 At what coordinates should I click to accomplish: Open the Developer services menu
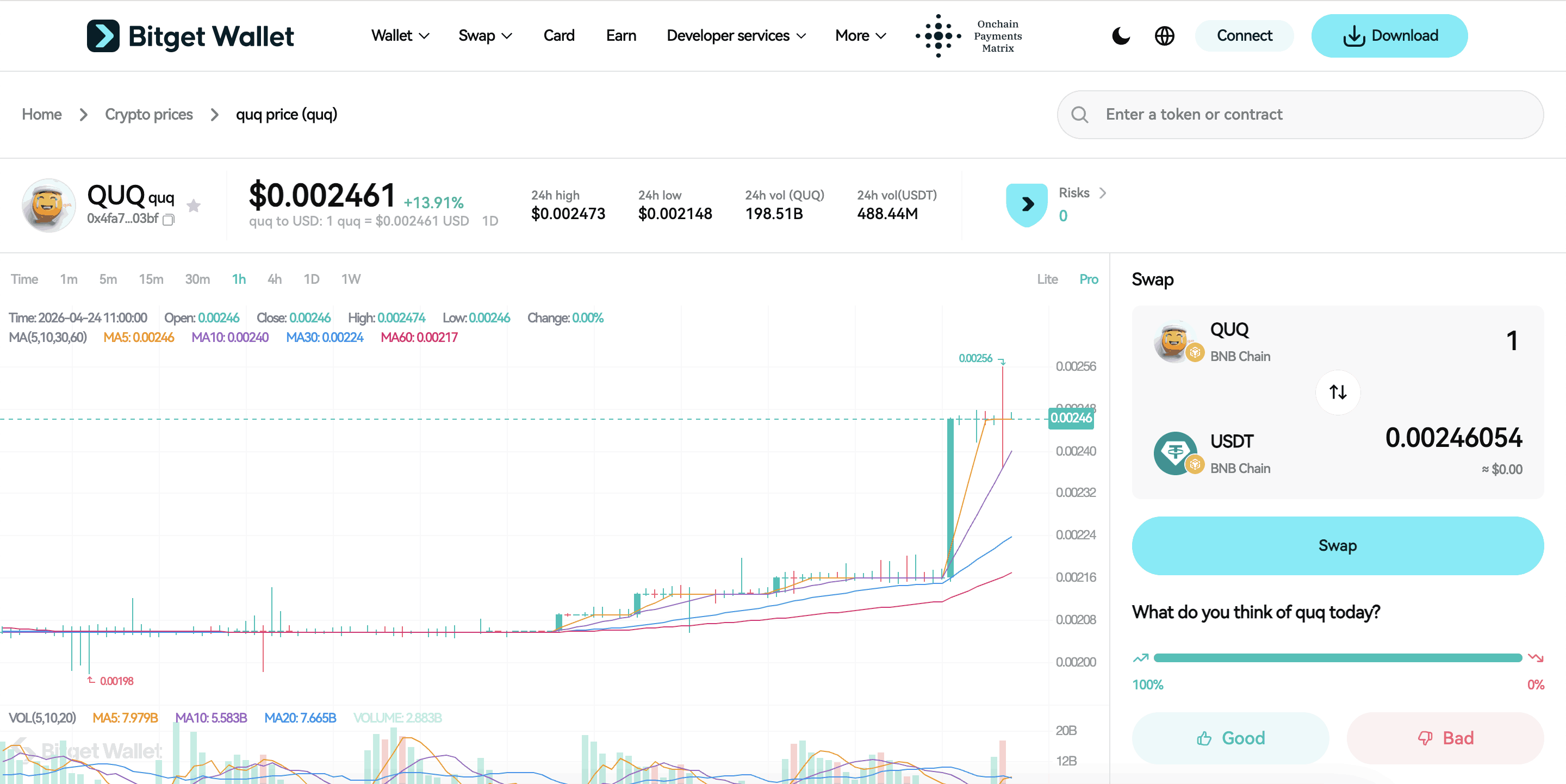(736, 36)
